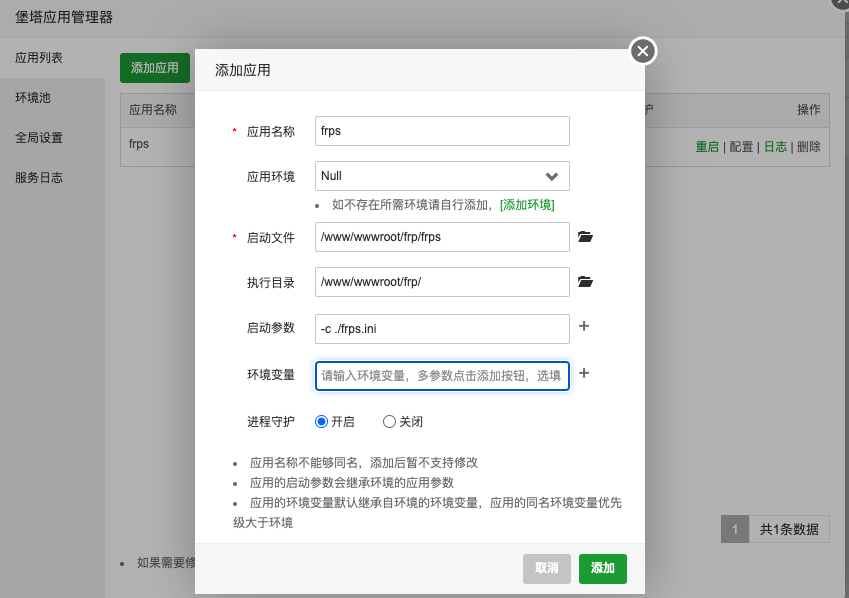Image resolution: width=849 pixels, height=598 pixels.
Task: Open 应用列表 tab in sidebar
Action: coord(39,58)
